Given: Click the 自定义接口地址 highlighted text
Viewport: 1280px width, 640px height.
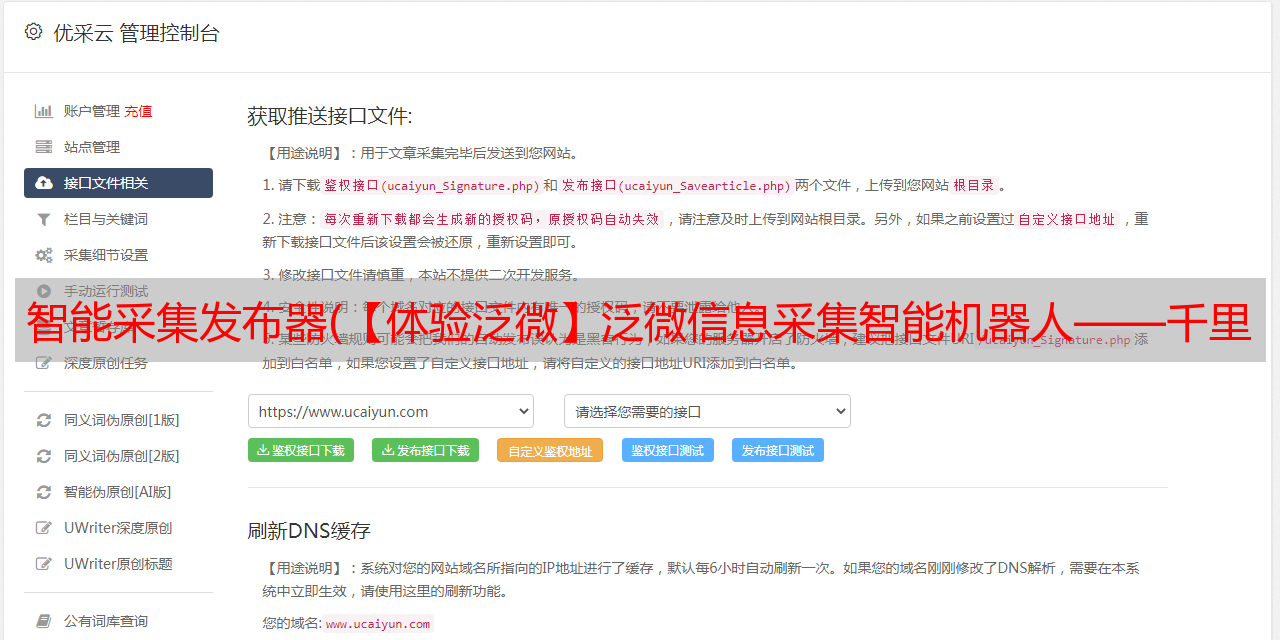Looking at the screenshot, I should (x=1067, y=219).
